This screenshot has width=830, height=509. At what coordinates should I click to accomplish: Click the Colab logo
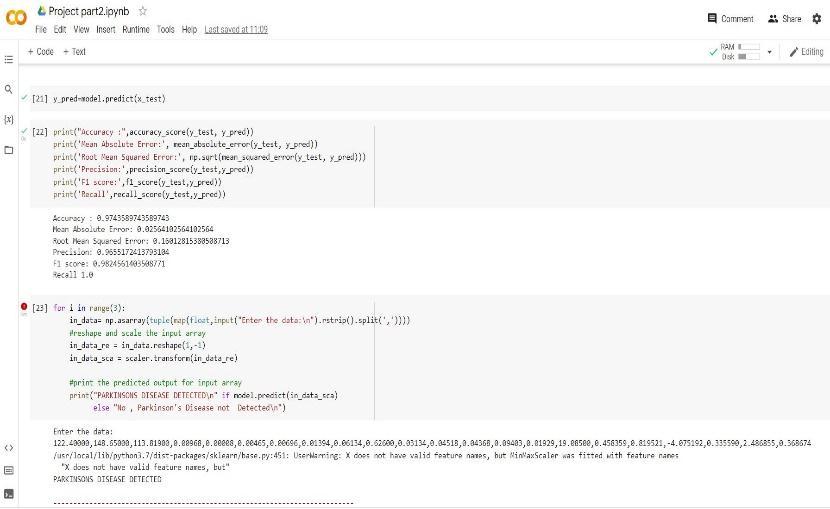16,19
